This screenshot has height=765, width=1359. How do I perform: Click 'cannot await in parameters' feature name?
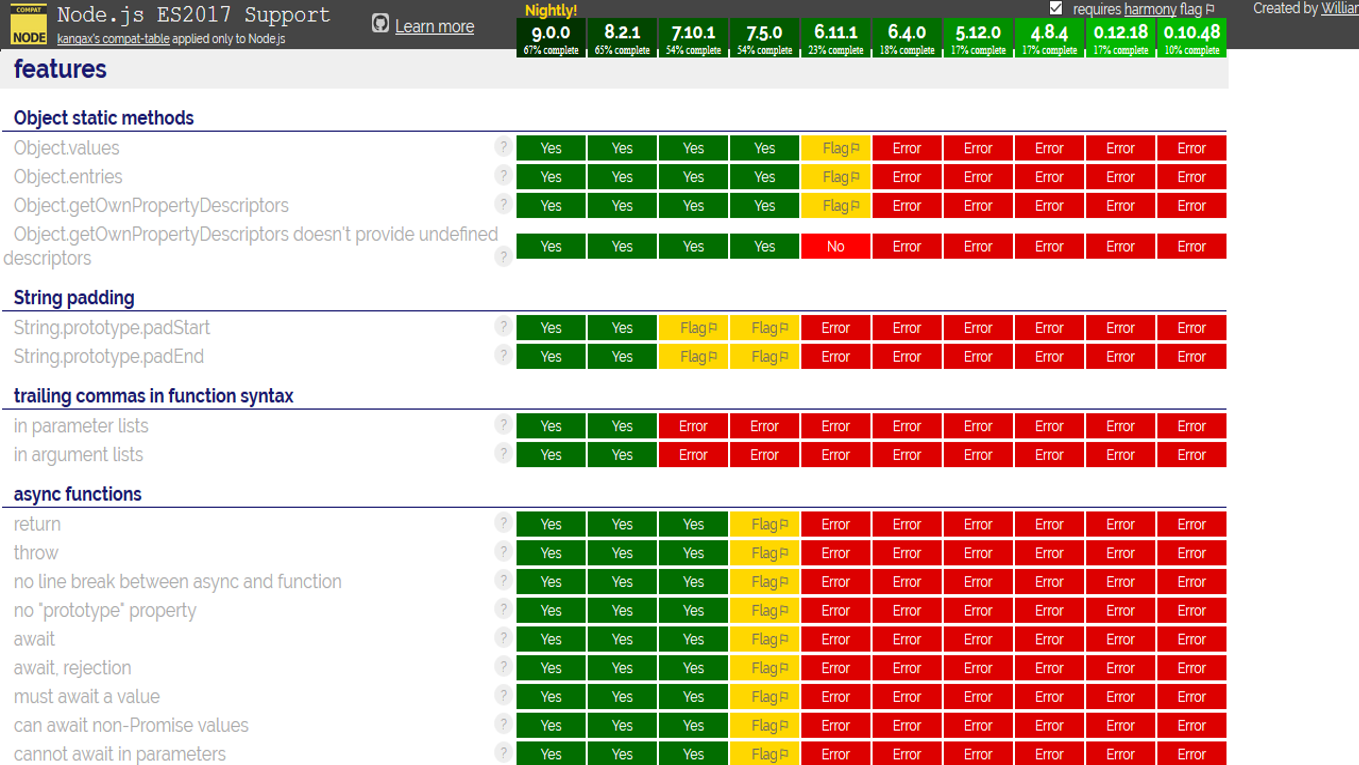pos(120,754)
